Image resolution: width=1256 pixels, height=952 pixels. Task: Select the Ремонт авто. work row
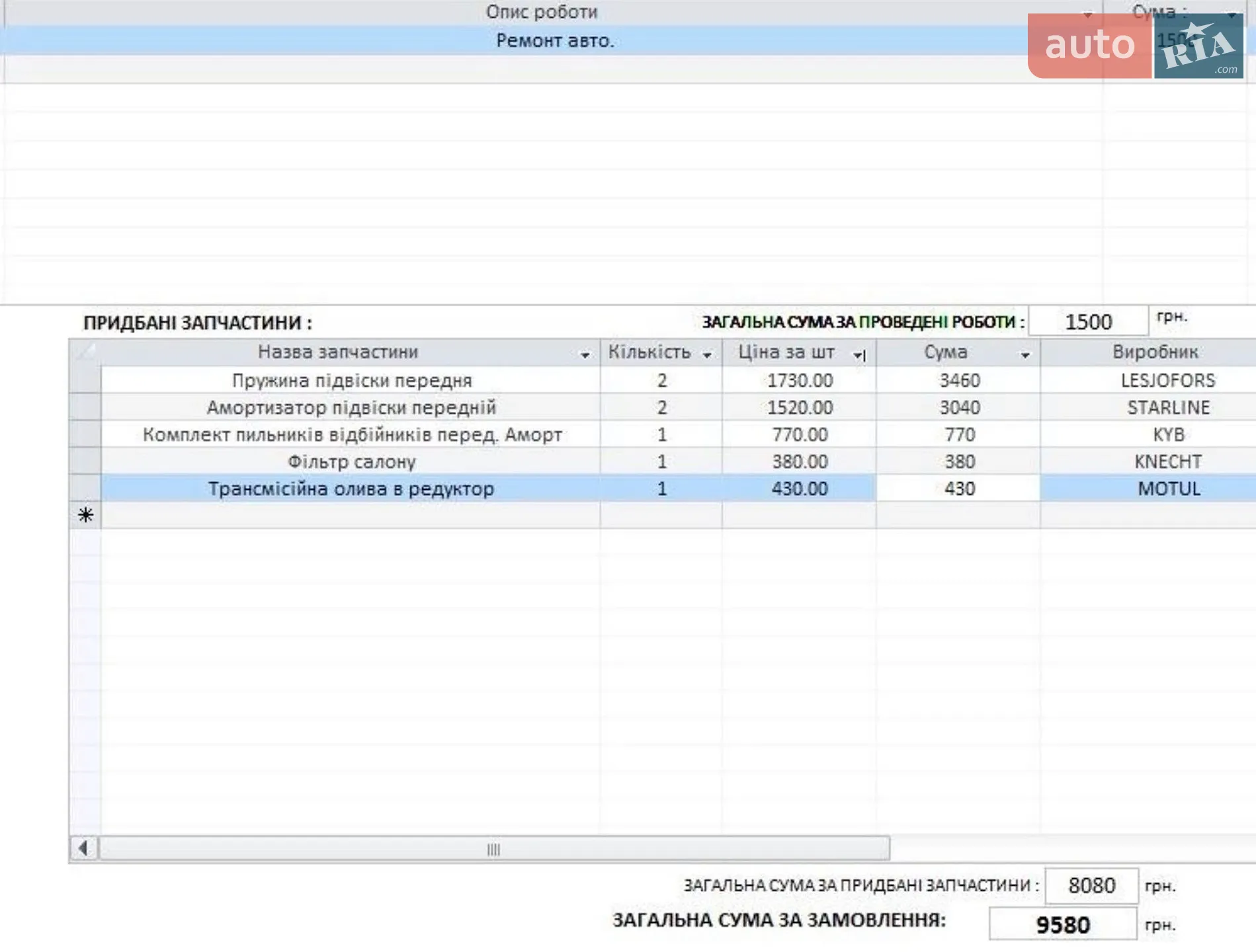pos(554,40)
